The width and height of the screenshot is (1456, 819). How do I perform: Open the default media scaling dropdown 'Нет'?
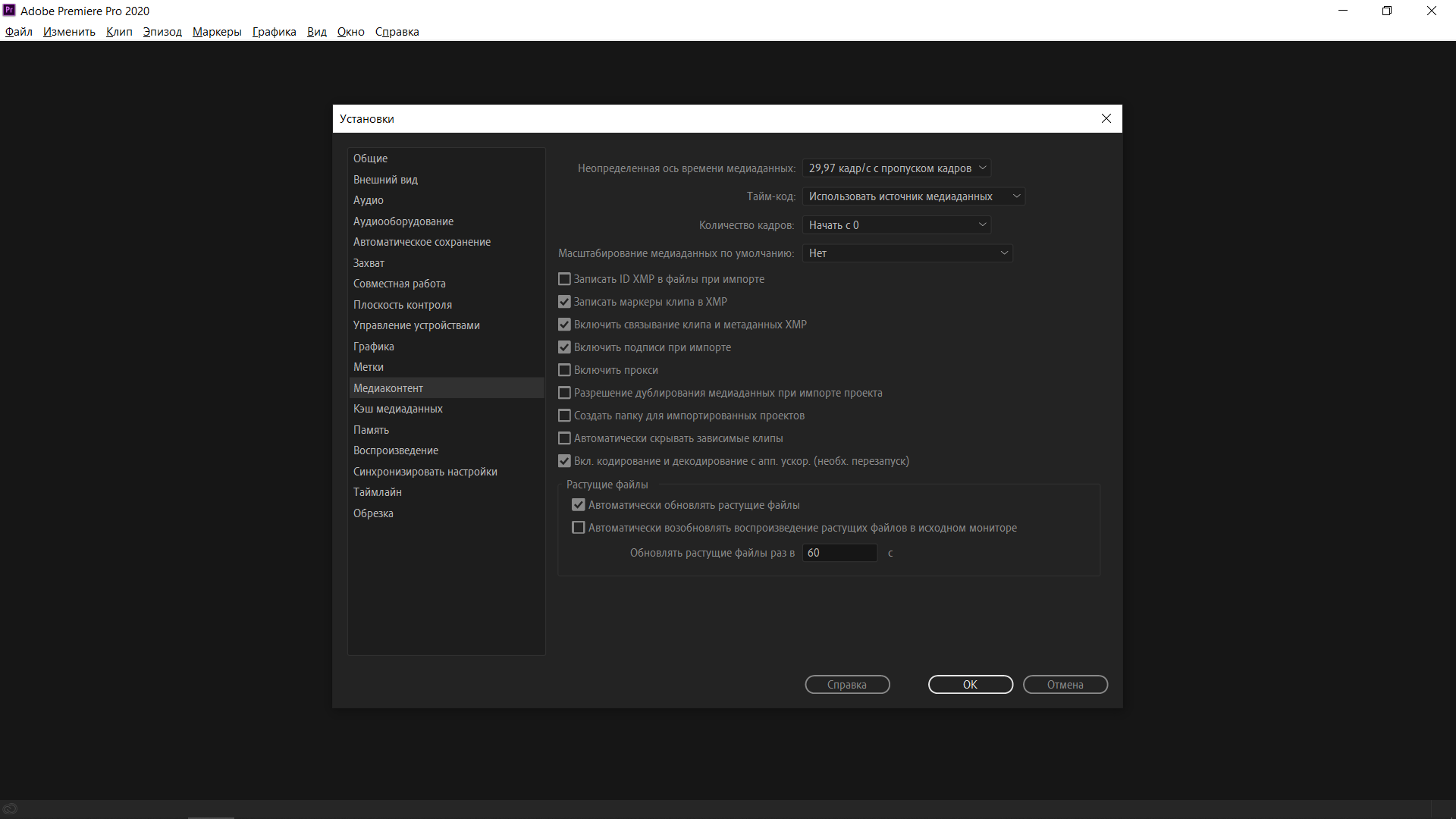pos(907,253)
